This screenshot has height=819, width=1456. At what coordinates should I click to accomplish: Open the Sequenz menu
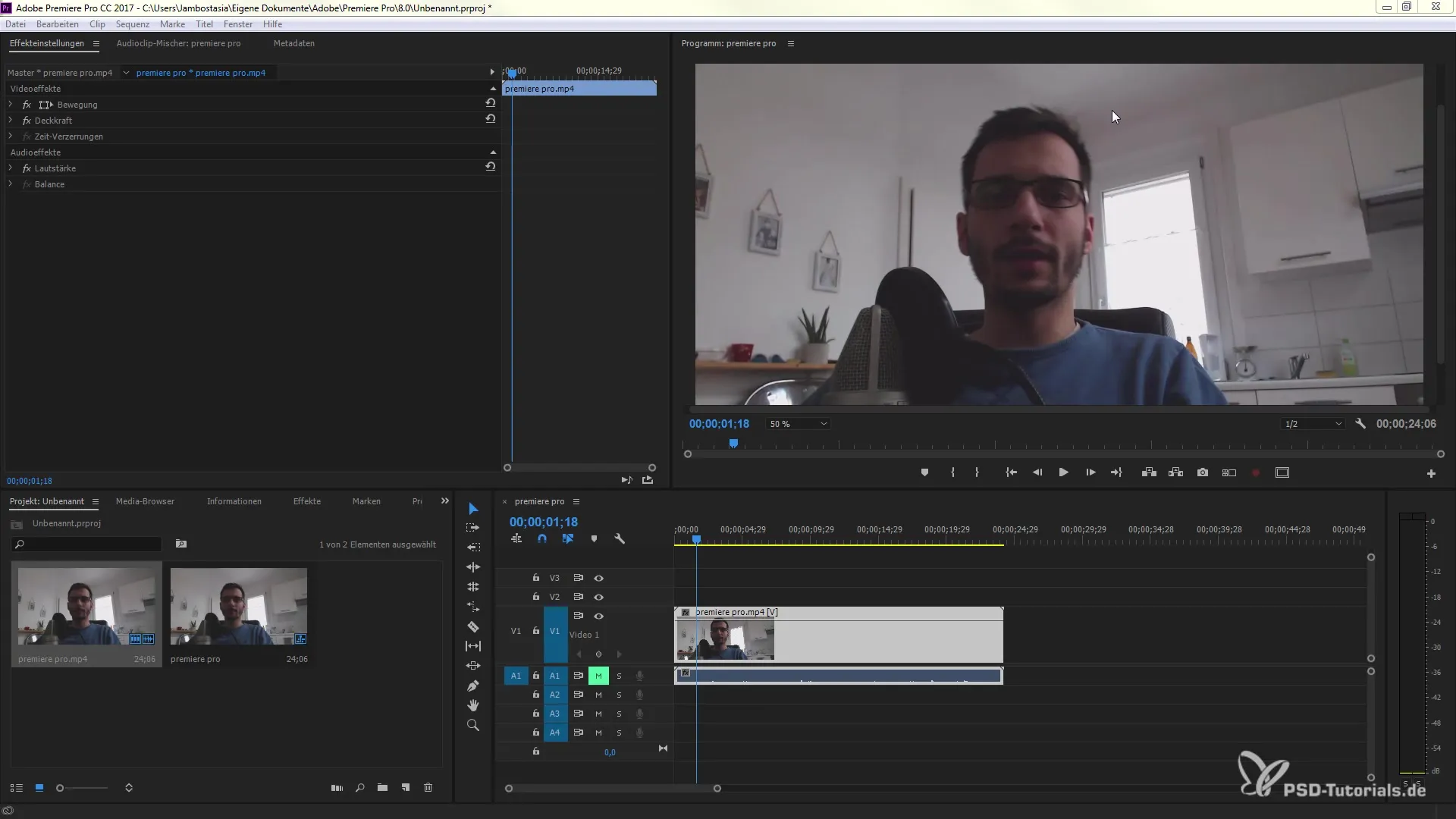click(133, 24)
